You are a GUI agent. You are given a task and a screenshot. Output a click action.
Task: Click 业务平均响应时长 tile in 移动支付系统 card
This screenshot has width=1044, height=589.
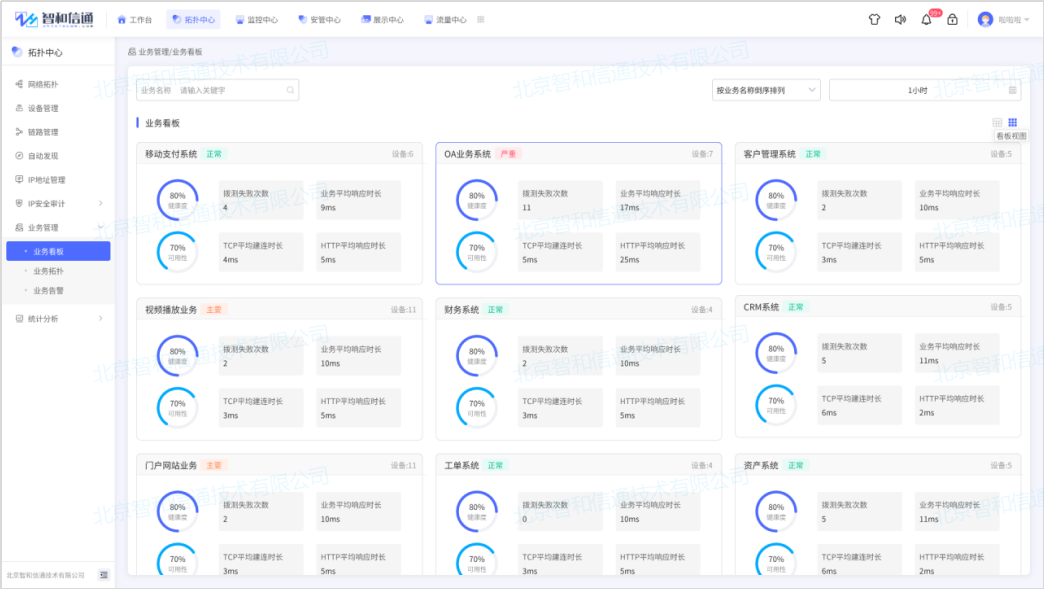click(x=358, y=200)
